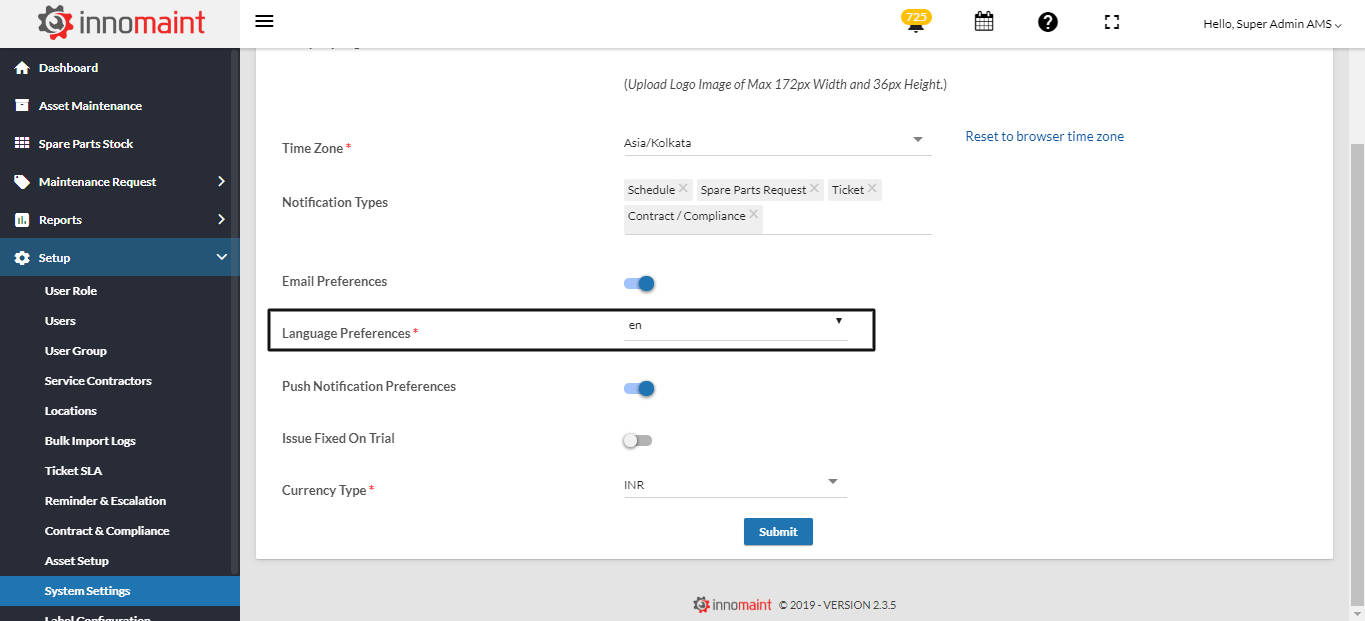Screen dimensions: 1365x621
Task: Click the help question mark icon
Action: point(1048,22)
